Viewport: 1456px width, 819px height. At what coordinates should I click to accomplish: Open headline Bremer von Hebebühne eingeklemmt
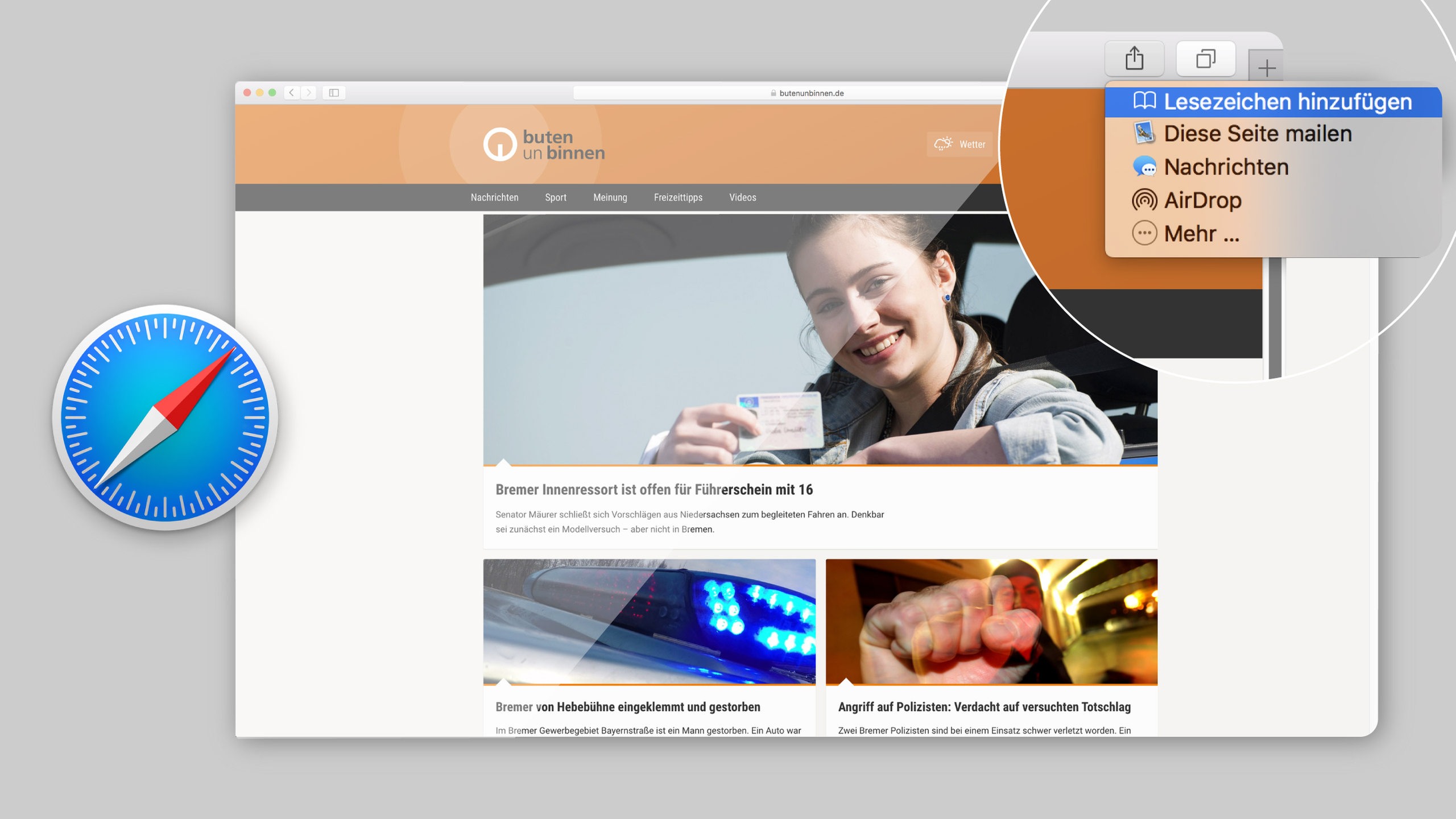tap(627, 707)
